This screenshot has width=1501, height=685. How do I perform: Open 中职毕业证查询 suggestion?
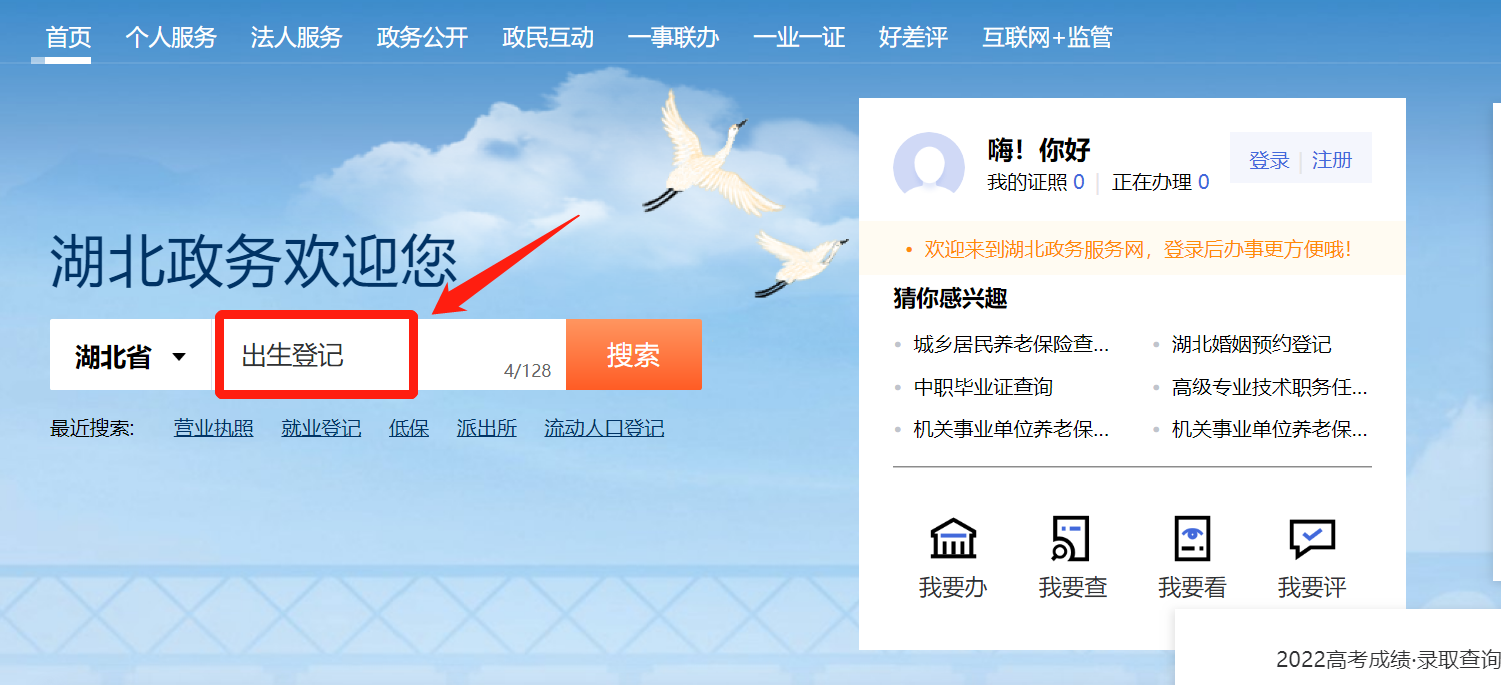(983, 387)
